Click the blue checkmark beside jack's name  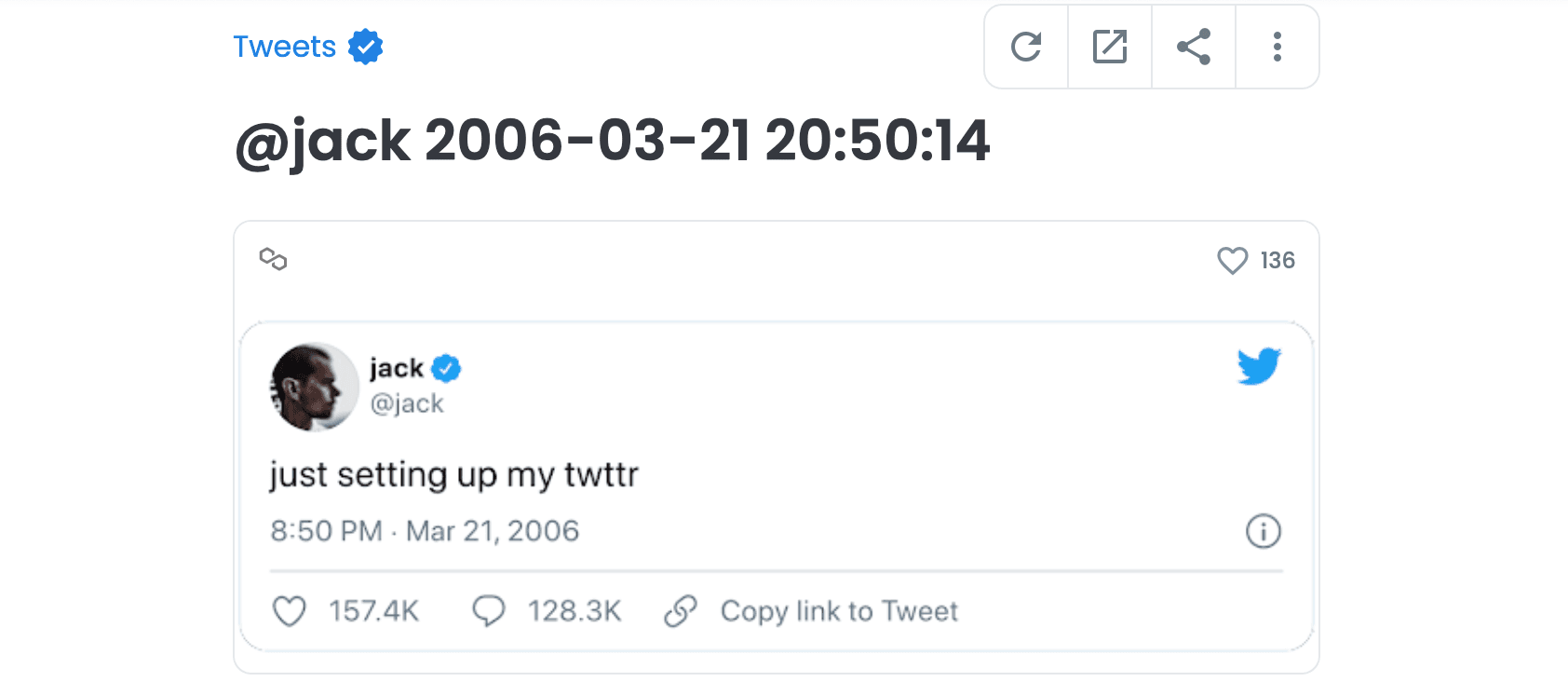point(446,367)
